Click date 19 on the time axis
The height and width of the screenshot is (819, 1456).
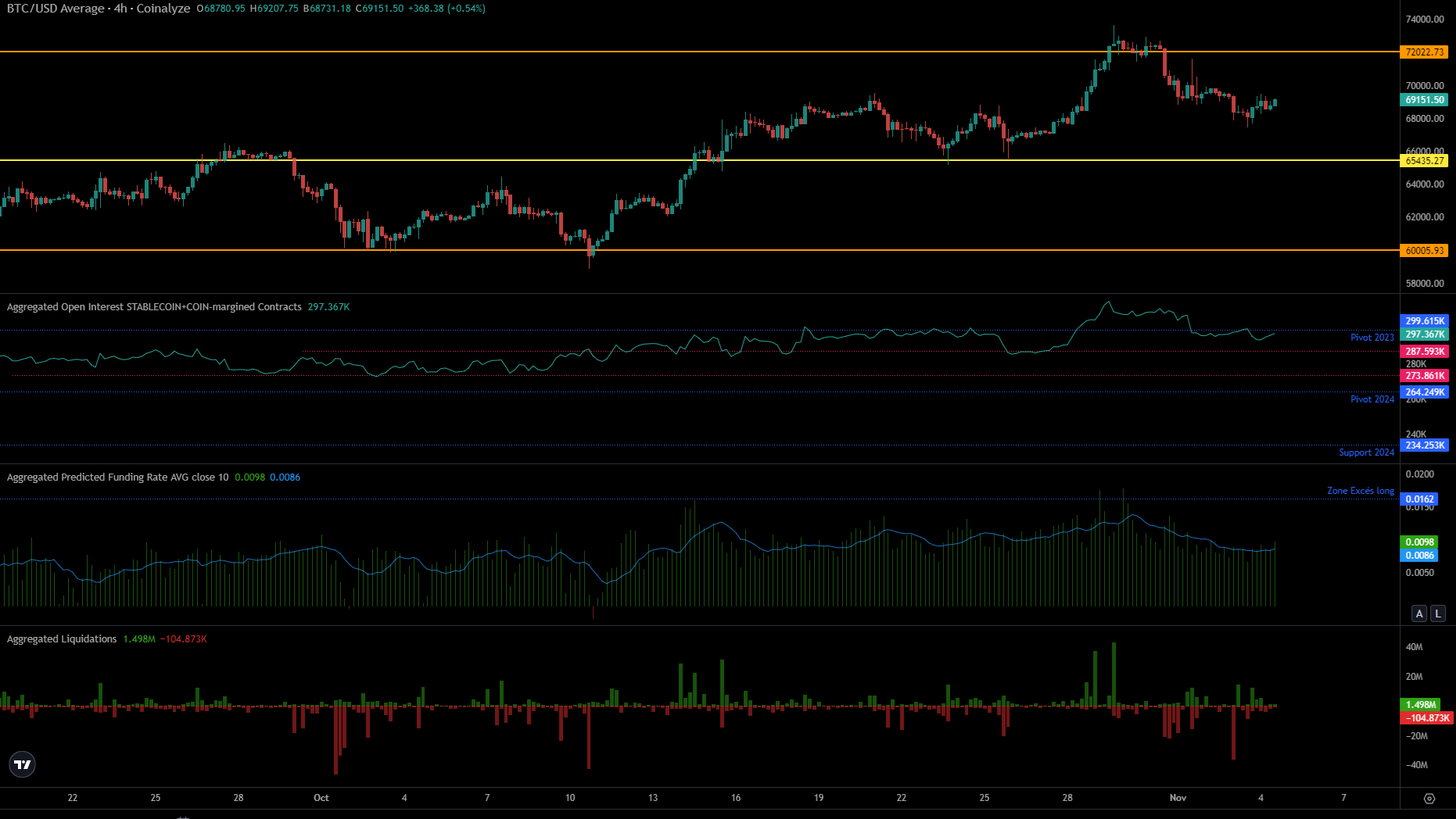point(819,798)
